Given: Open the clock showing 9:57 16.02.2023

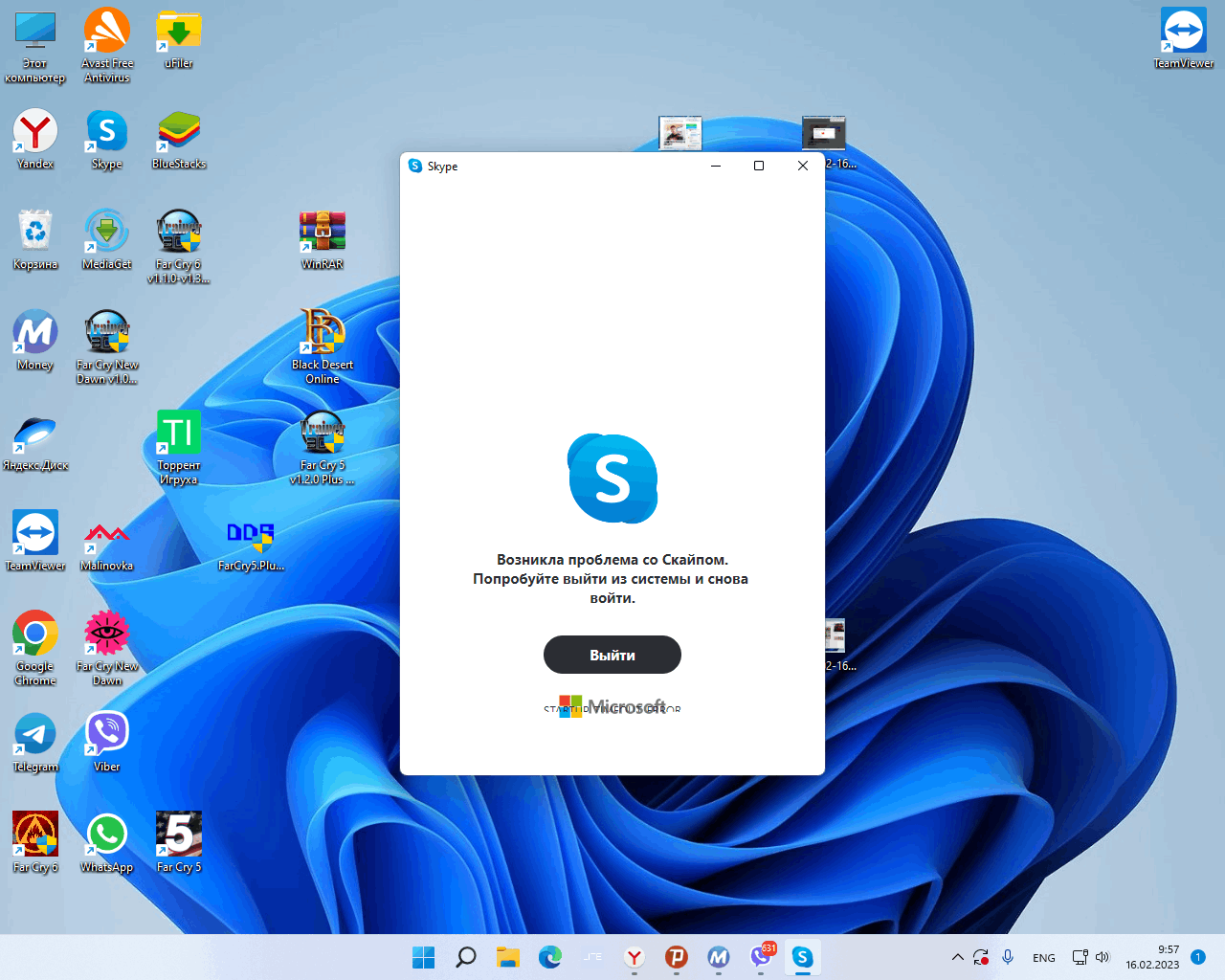Looking at the screenshot, I should pos(1152,957).
